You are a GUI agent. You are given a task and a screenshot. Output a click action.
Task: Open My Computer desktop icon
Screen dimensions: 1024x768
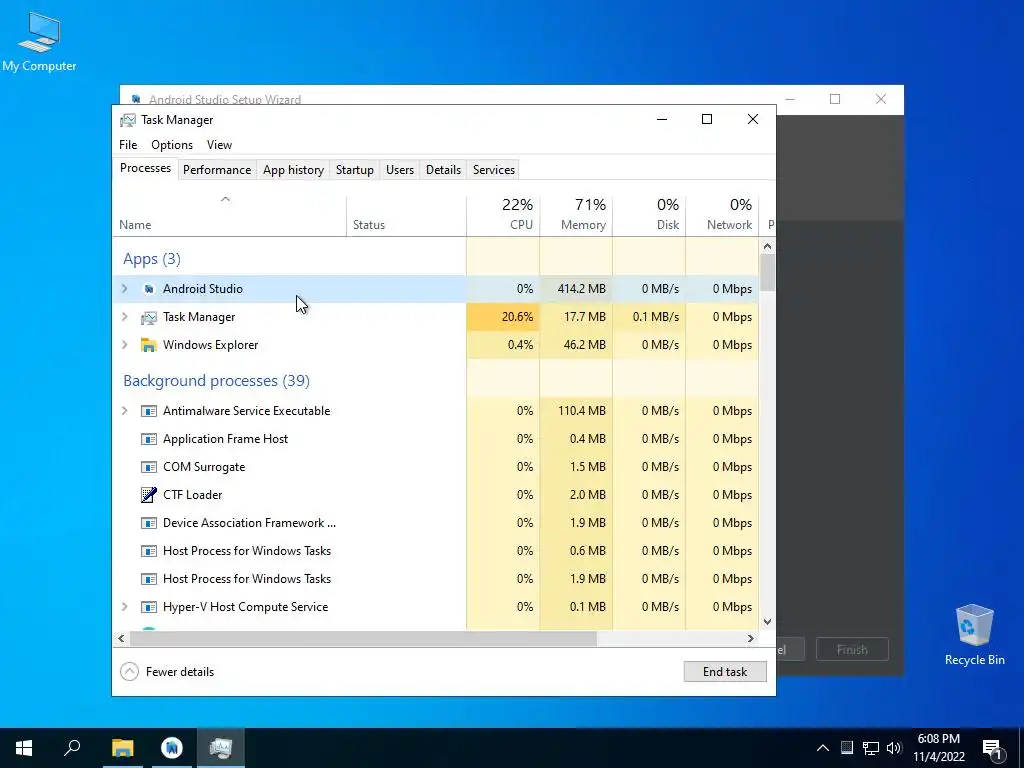point(39,42)
